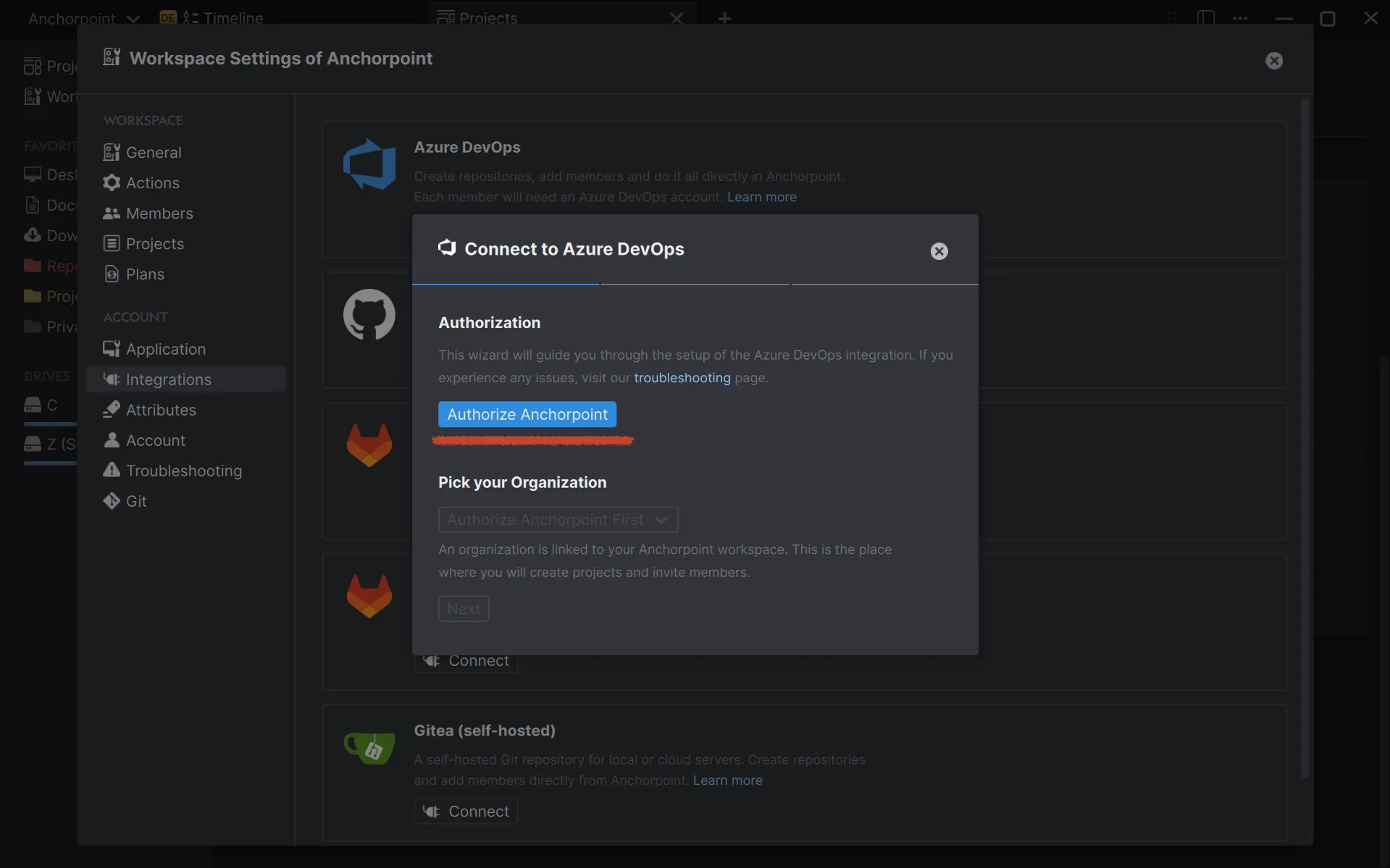
Task: Click the Application monitor icon
Action: tap(112, 349)
